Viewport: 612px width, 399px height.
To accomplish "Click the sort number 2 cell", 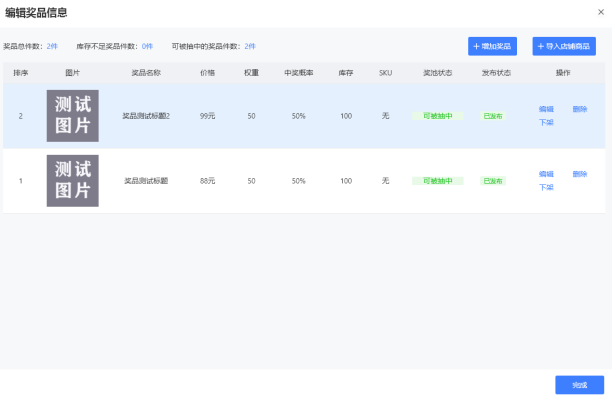I will [21, 116].
